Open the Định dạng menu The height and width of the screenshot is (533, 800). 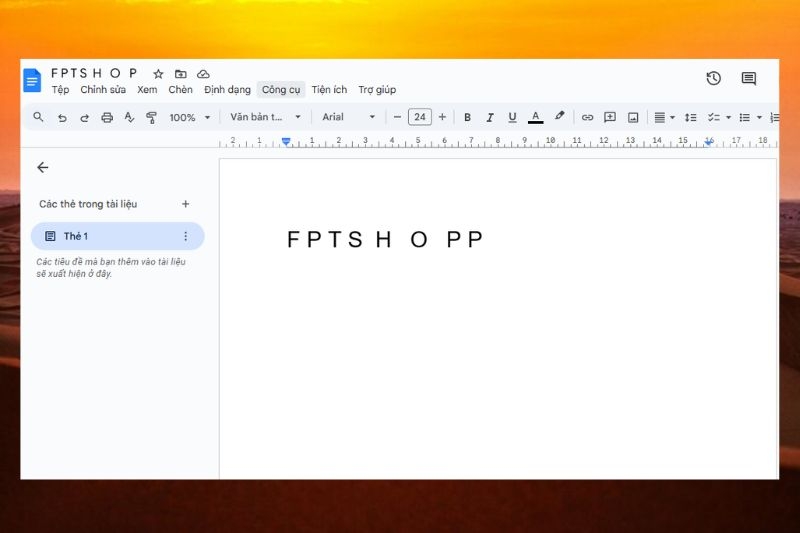tap(227, 89)
